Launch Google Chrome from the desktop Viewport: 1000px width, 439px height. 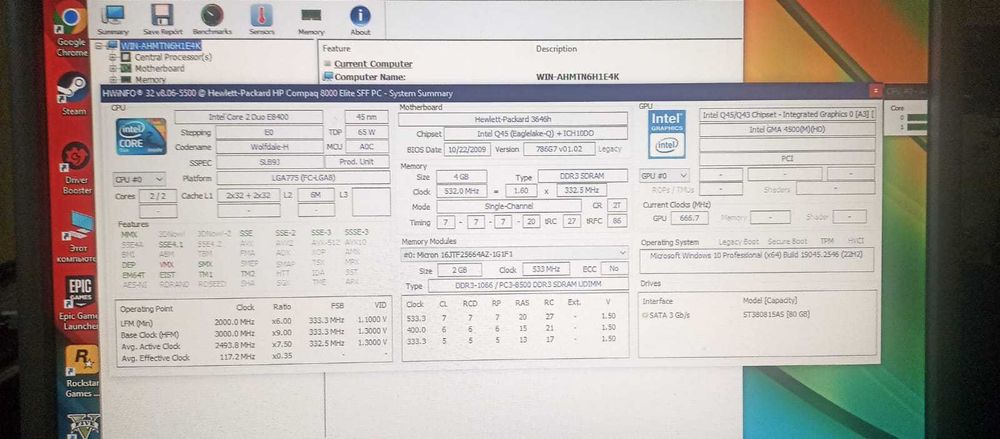[x=72, y=29]
